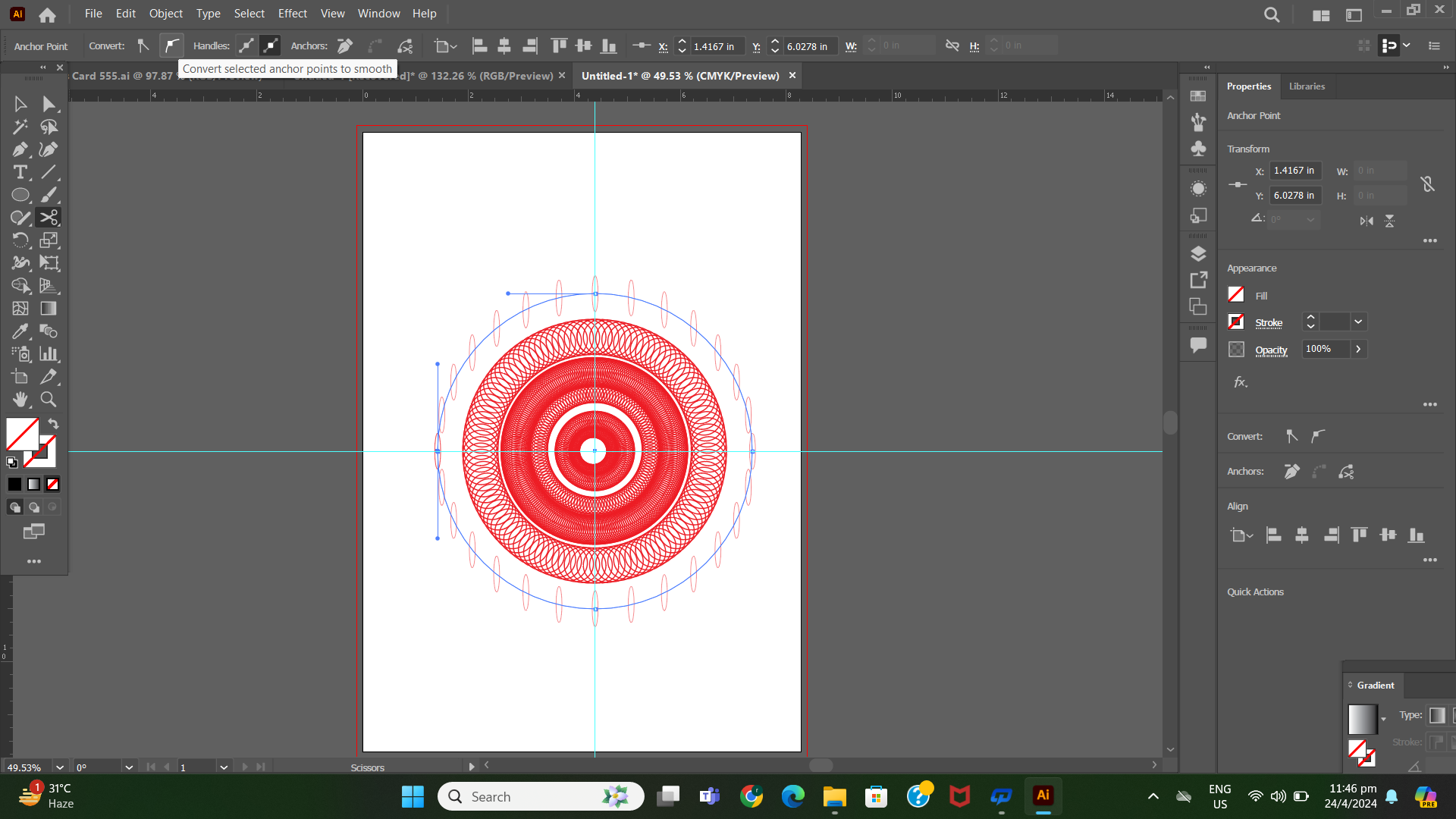The width and height of the screenshot is (1456, 819).
Task: Toggle Draw Behind mode
Action: [34, 507]
